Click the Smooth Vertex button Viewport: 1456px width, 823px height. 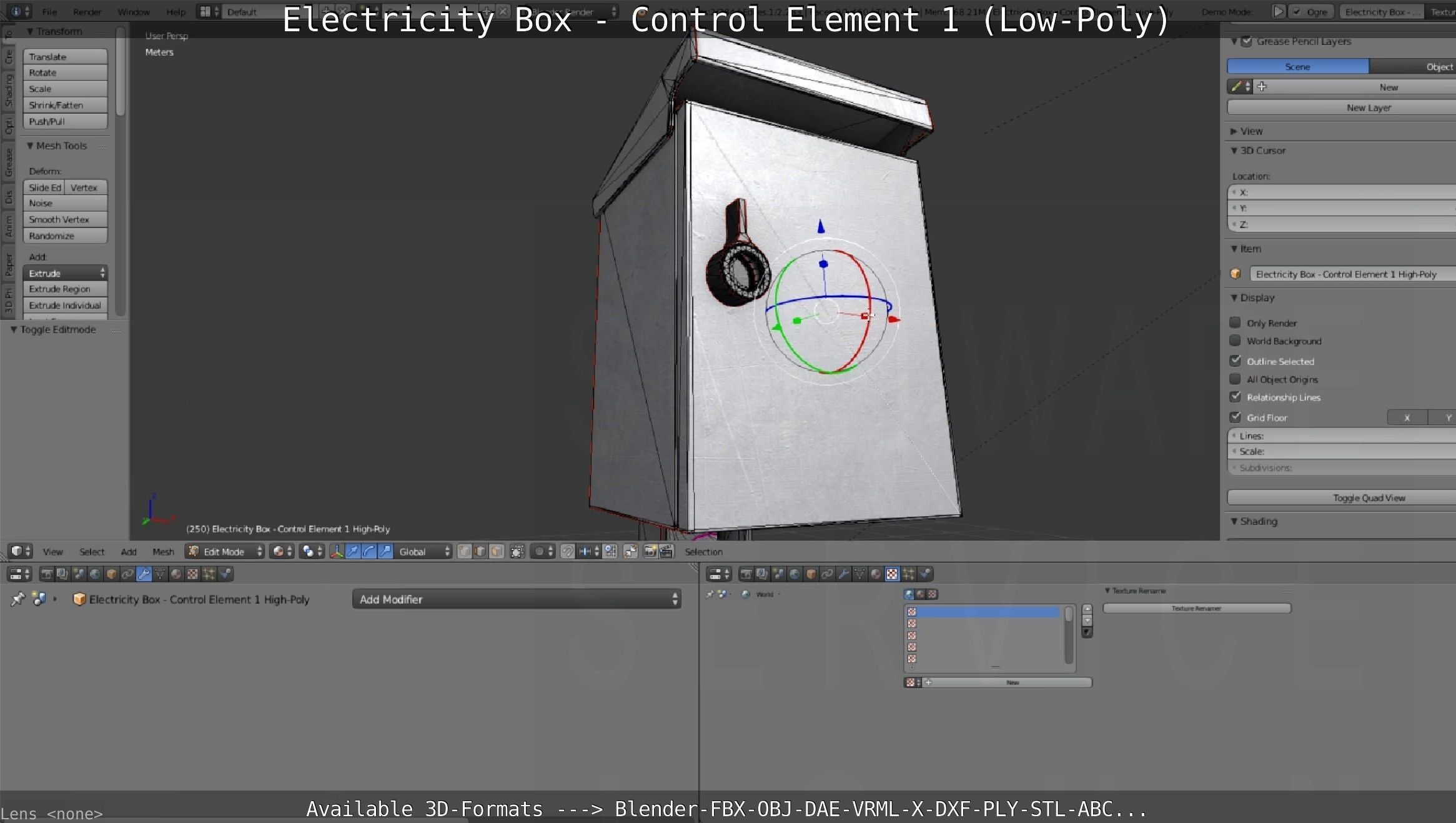tap(65, 219)
